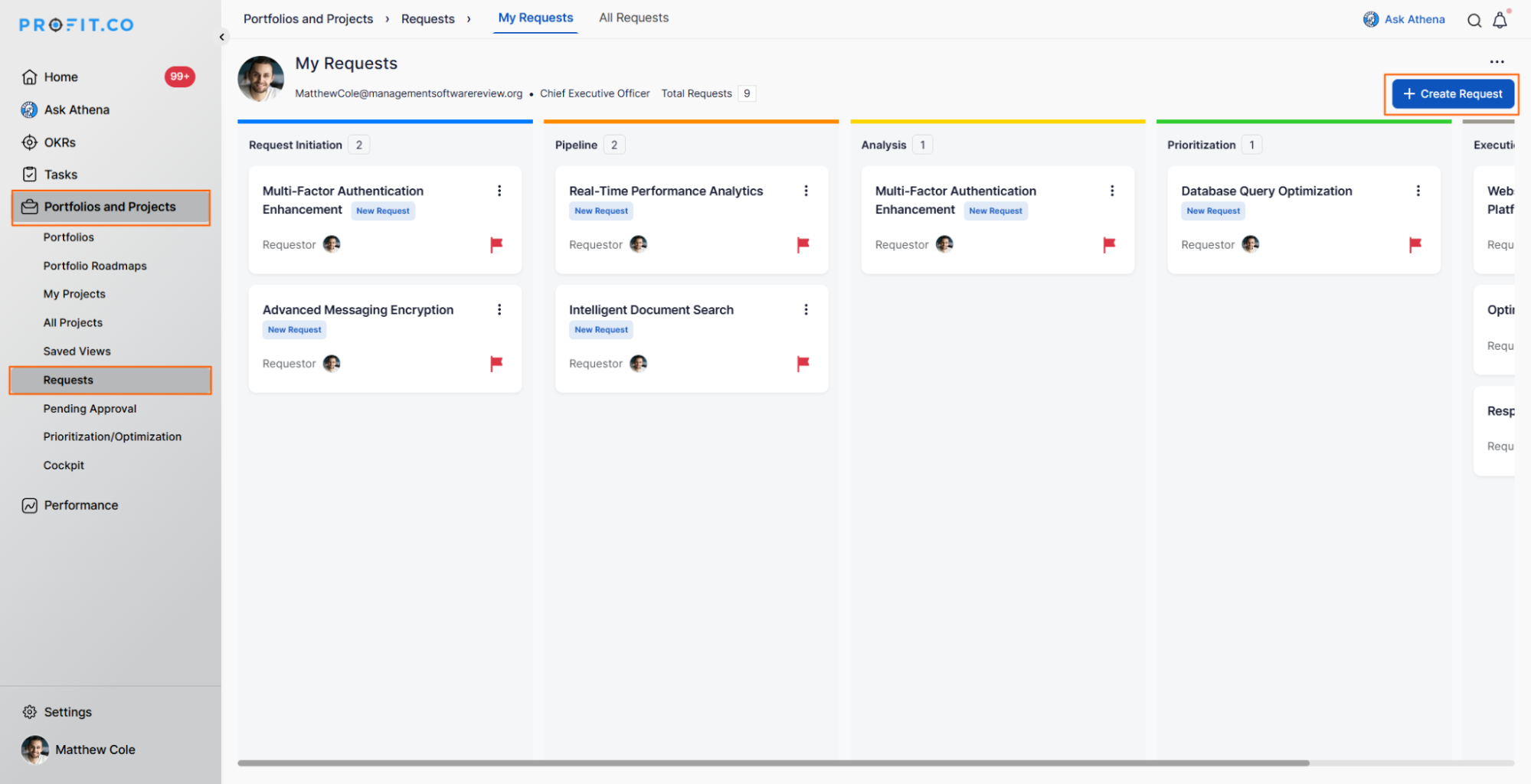Click the Home icon in sidebar
This screenshot has width=1531, height=784.
pyautogui.click(x=30, y=77)
